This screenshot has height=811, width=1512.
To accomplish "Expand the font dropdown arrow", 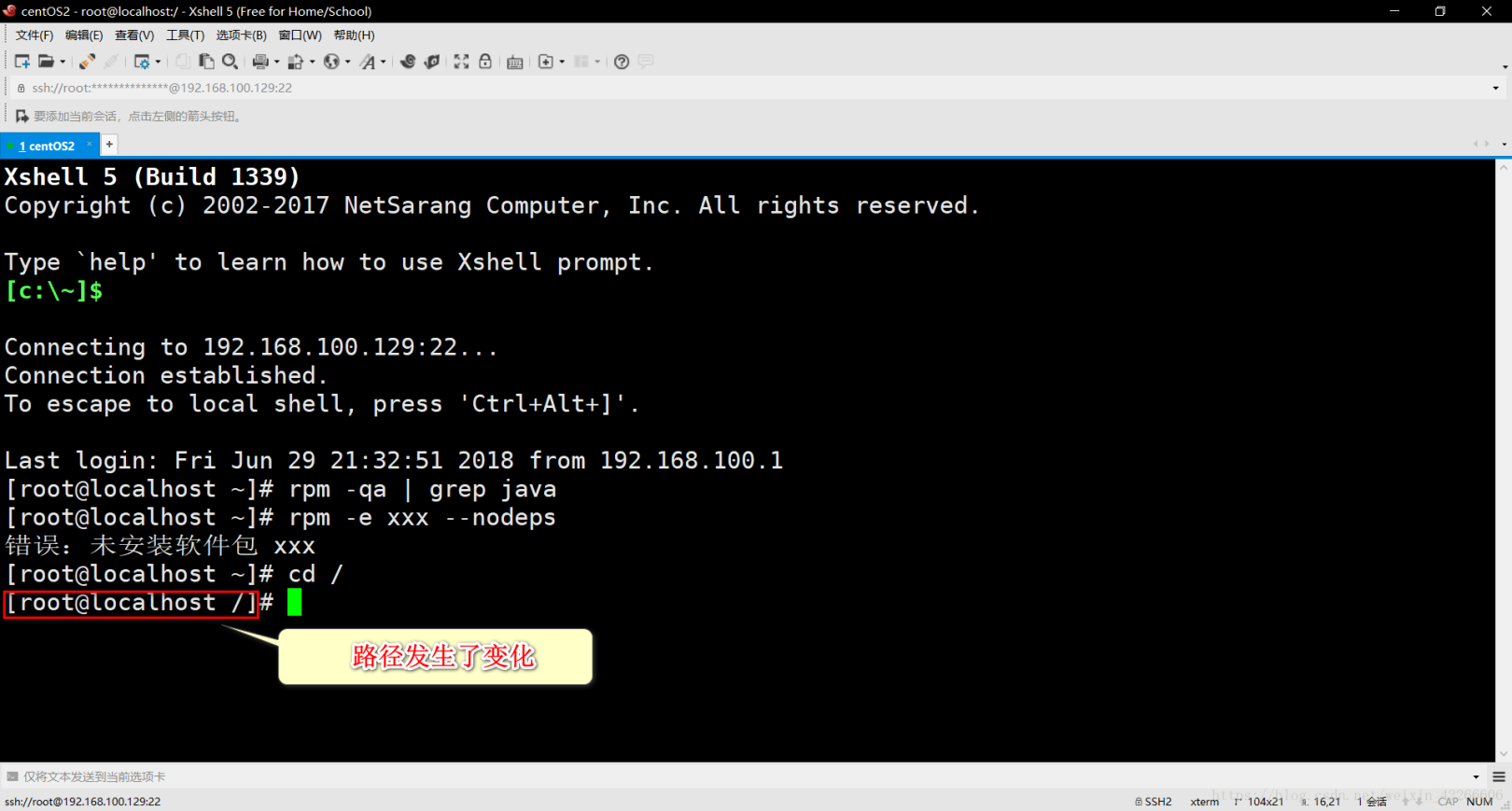I will 384,63.
